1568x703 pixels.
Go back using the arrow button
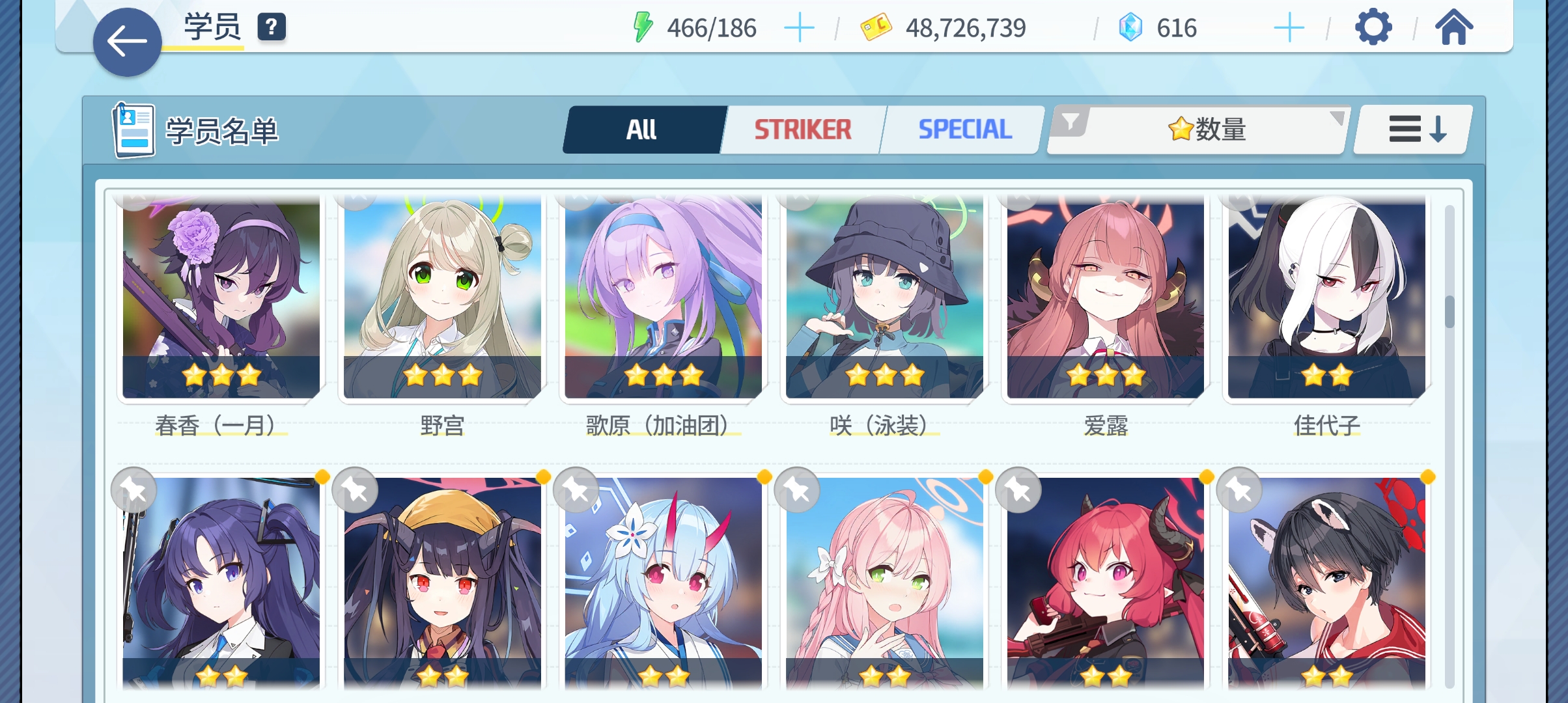point(127,42)
